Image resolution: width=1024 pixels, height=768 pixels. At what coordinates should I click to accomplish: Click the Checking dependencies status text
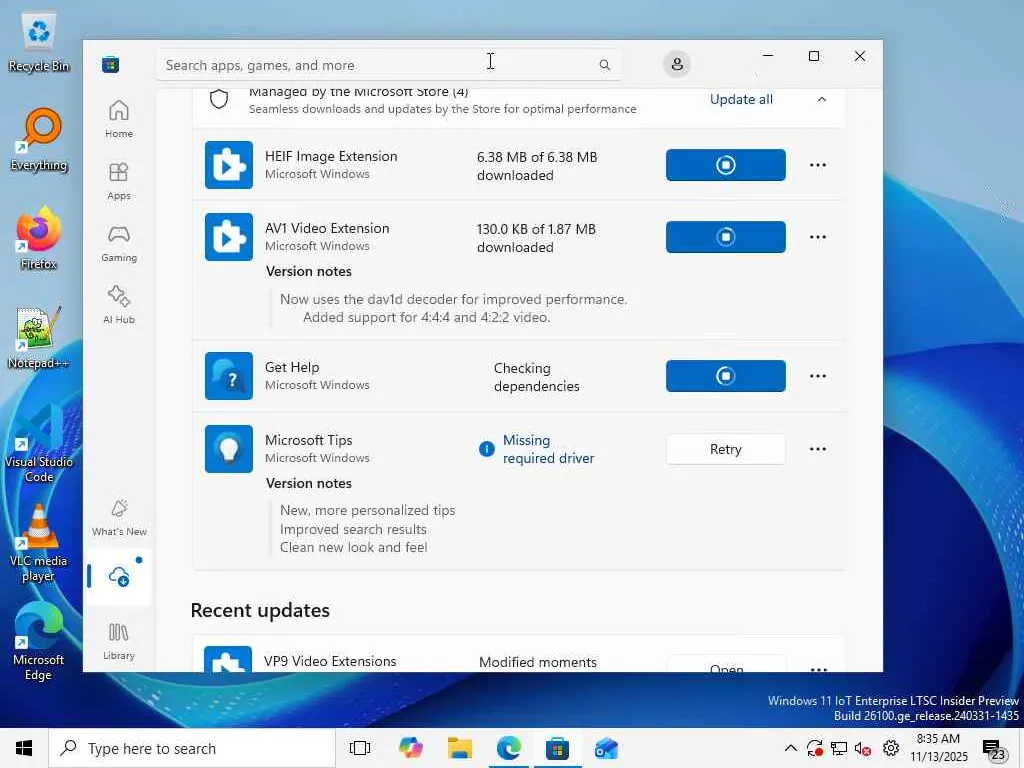coord(536,377)
